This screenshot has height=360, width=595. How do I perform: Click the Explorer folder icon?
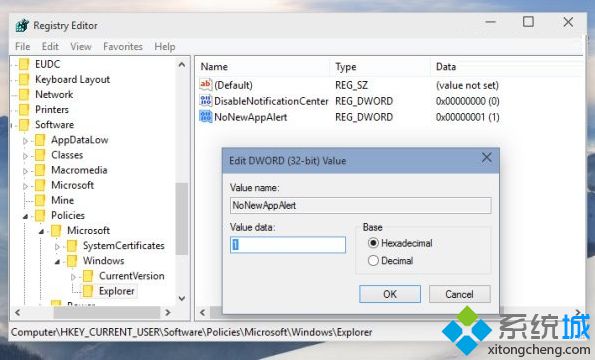pyautogui.click(x=88, y=291)
